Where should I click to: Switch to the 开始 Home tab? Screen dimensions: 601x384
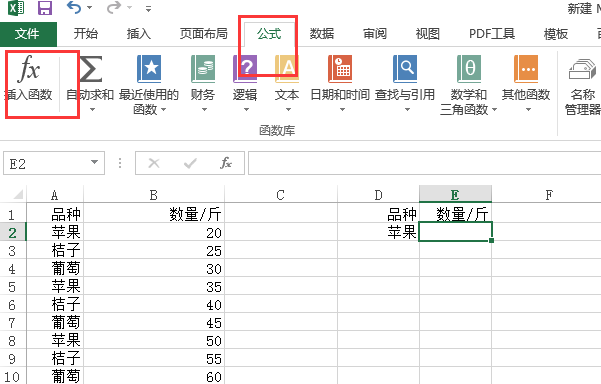pyautogui.click(x=86, y=34)
